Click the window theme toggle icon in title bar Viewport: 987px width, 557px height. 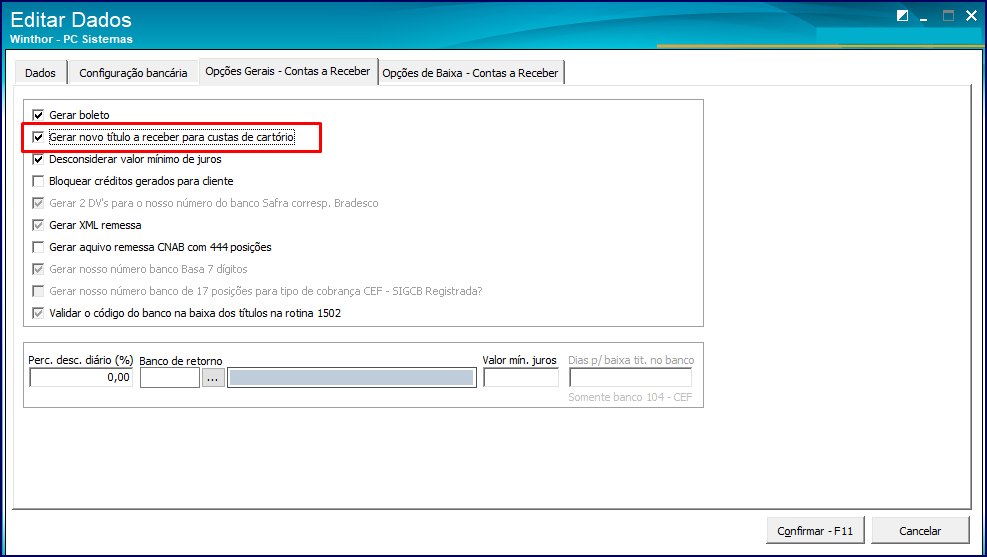point(902,16)
